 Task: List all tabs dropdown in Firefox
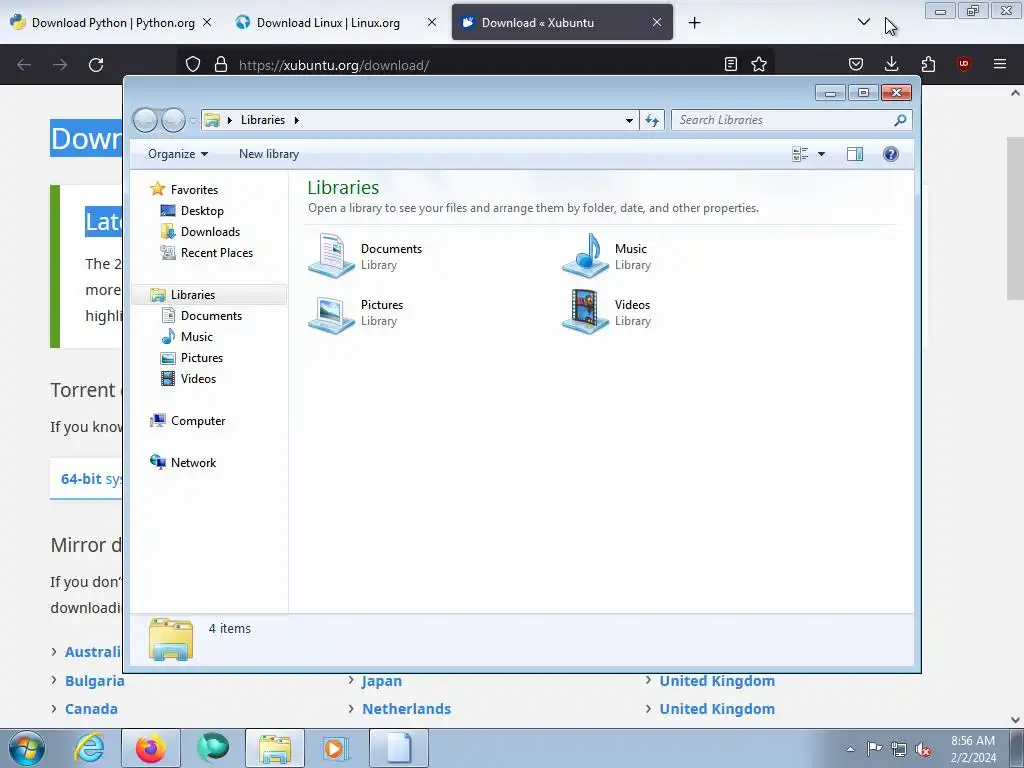click(863, 23)
